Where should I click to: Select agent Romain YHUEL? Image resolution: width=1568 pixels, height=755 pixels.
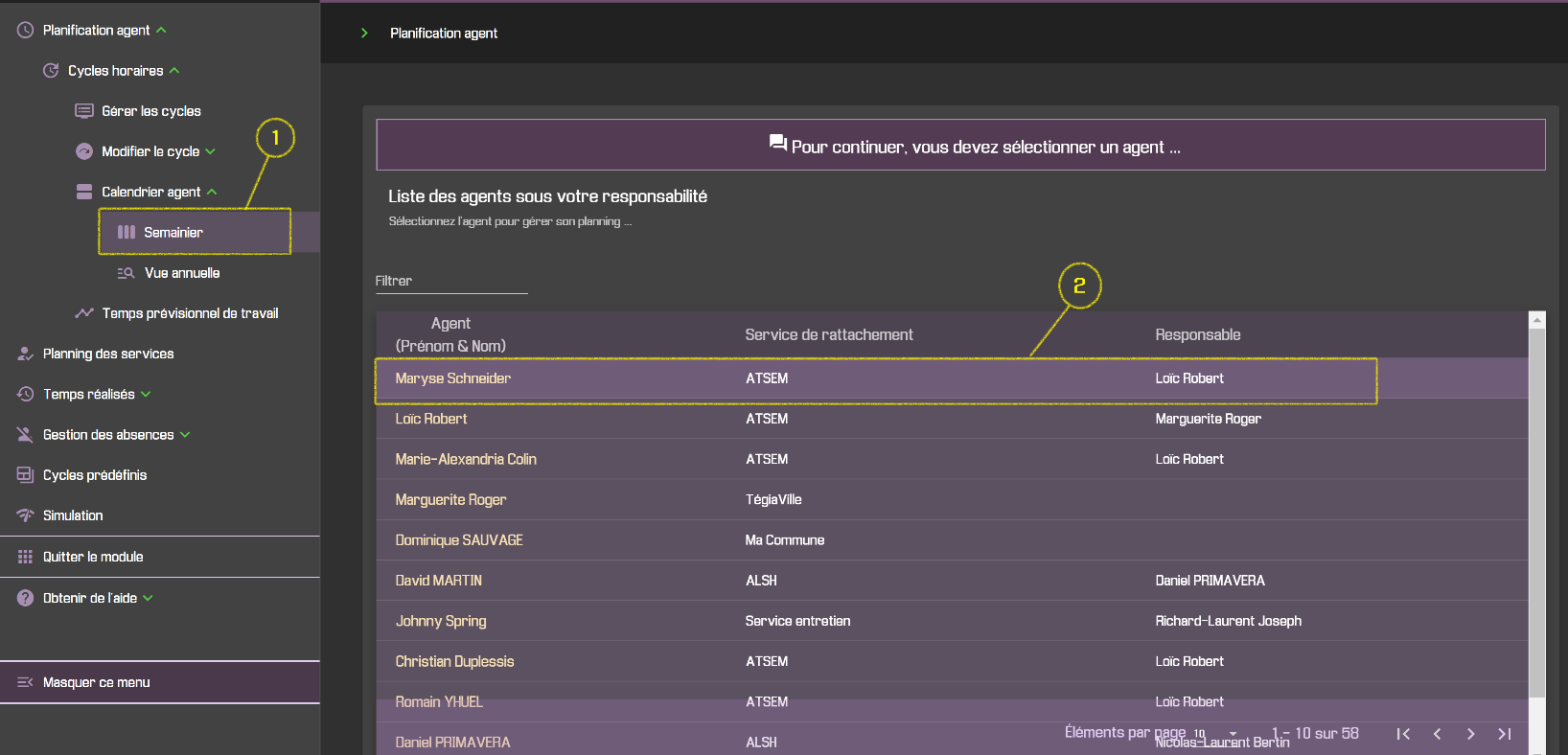(439, 702)
